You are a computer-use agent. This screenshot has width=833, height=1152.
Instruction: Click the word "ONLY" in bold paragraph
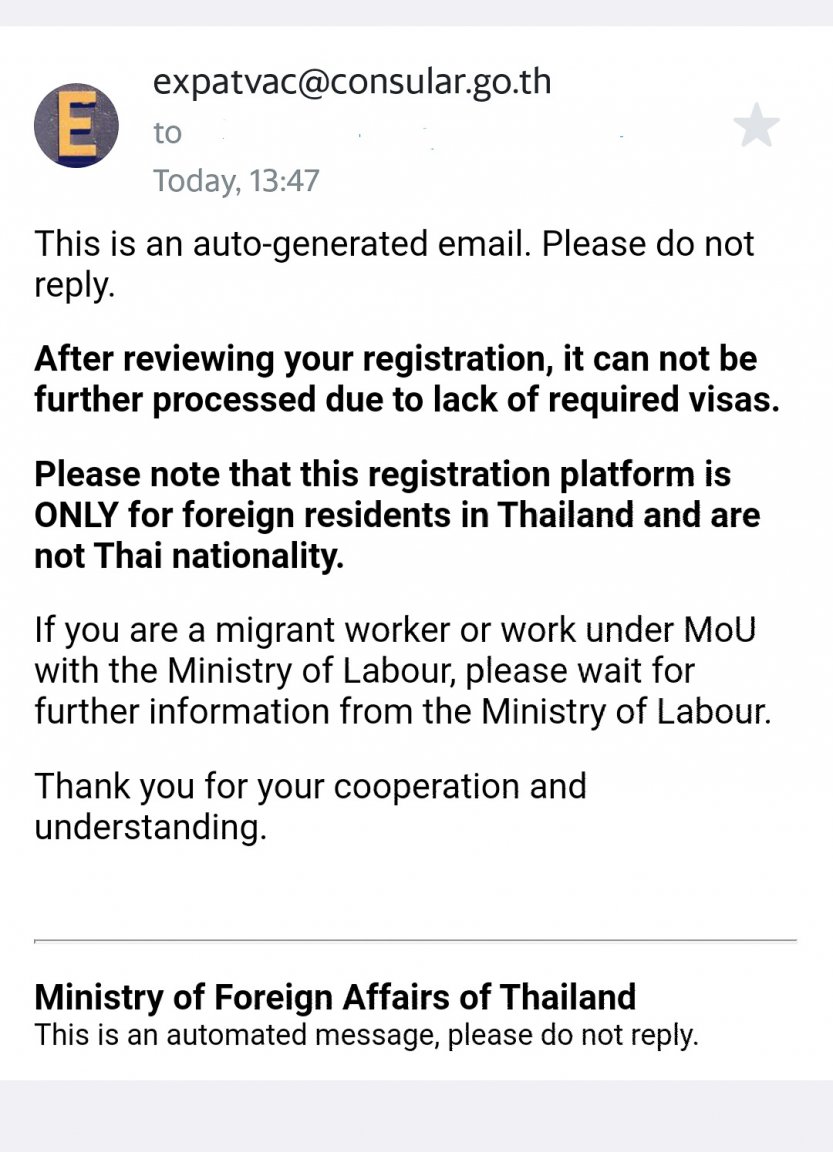click(76, 514)
